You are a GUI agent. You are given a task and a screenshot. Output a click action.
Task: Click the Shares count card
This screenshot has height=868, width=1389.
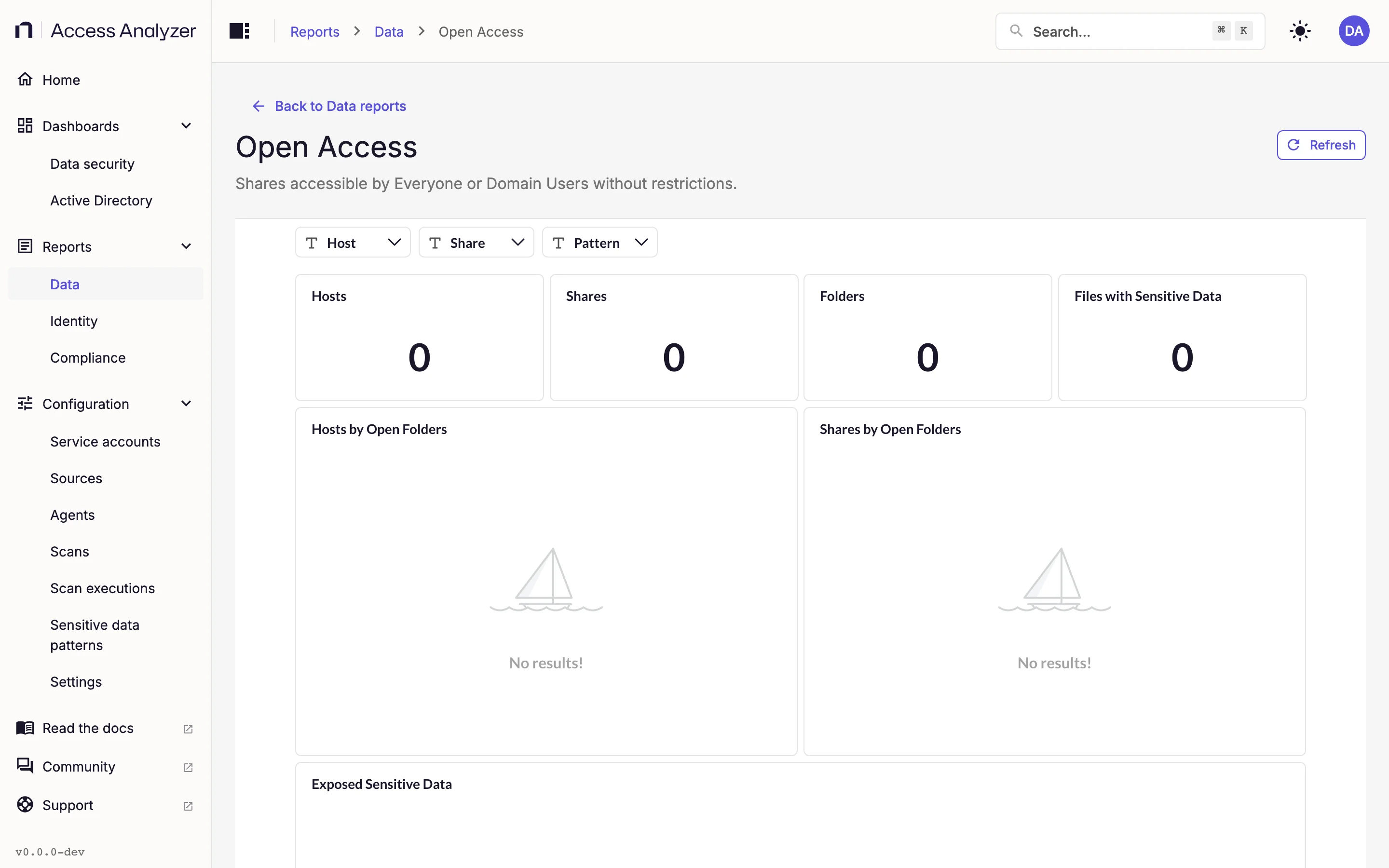pyautogui.click(x=674, y=338)
